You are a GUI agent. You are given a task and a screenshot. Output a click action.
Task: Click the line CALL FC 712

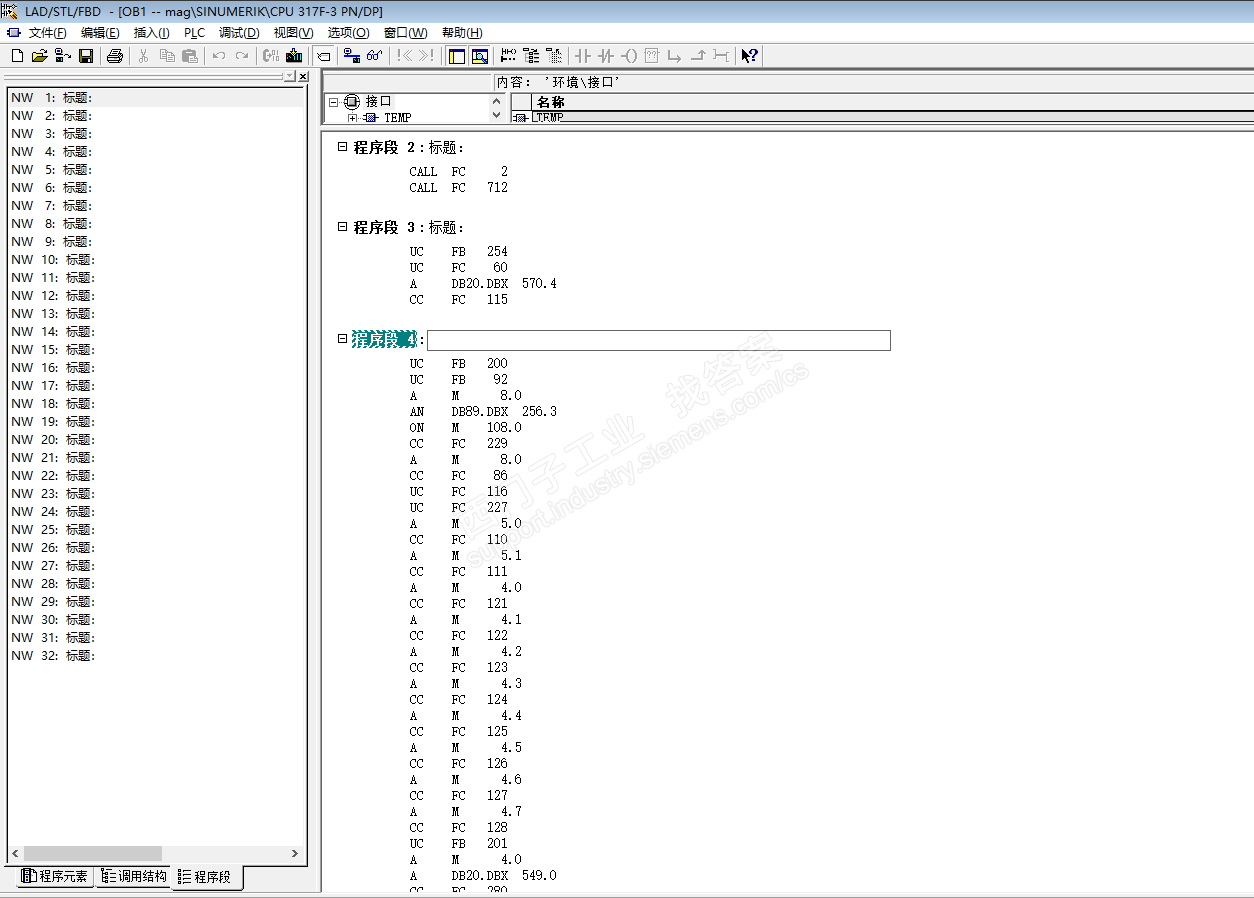(x=458, y=187)
